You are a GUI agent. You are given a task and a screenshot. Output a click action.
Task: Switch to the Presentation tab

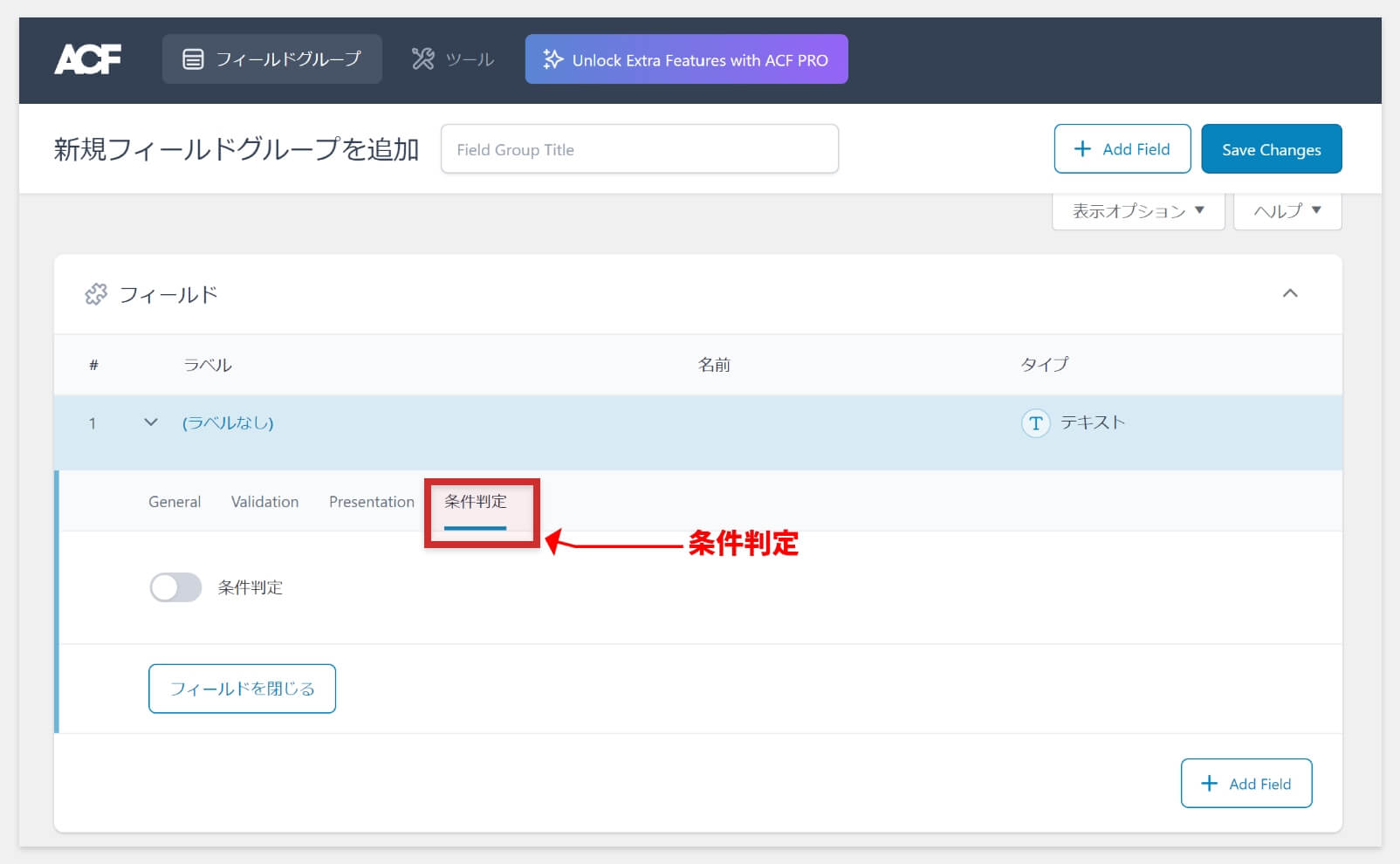[x=372, y=502]
